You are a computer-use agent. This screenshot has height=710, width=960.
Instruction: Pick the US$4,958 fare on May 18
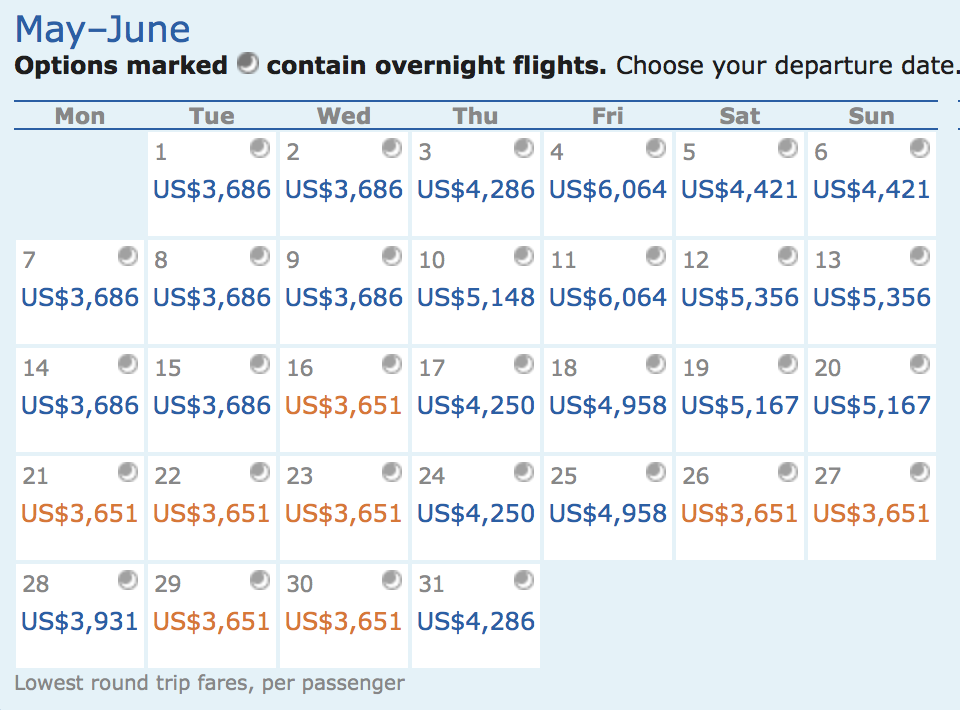coord(607,404)
